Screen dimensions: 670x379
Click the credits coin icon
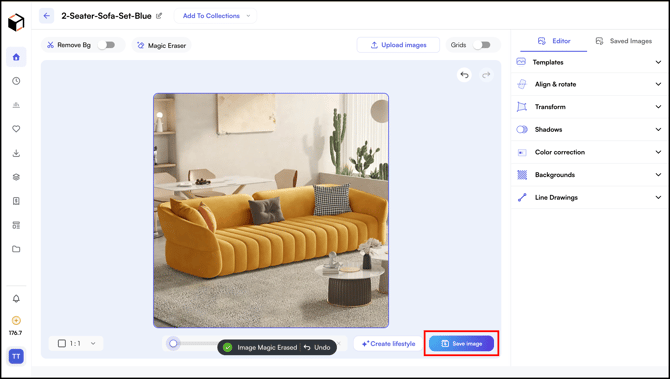coord(16,320)
